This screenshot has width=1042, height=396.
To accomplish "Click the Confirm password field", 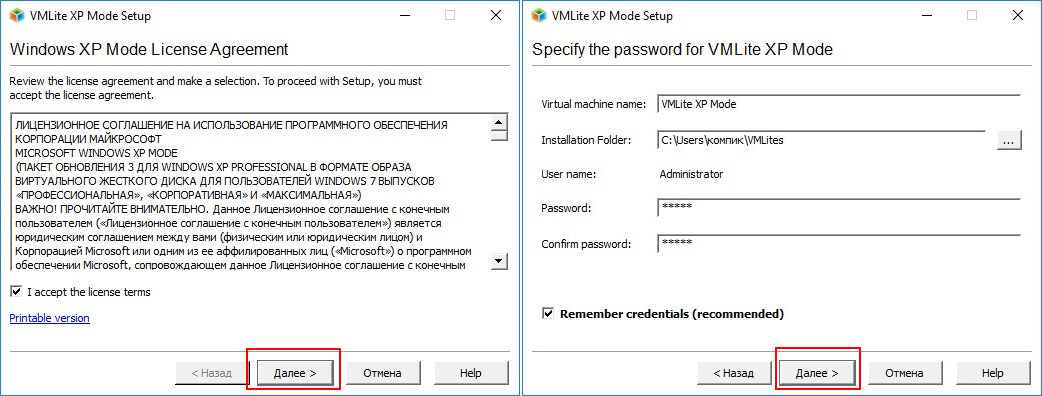I will [x=839, y=243].
